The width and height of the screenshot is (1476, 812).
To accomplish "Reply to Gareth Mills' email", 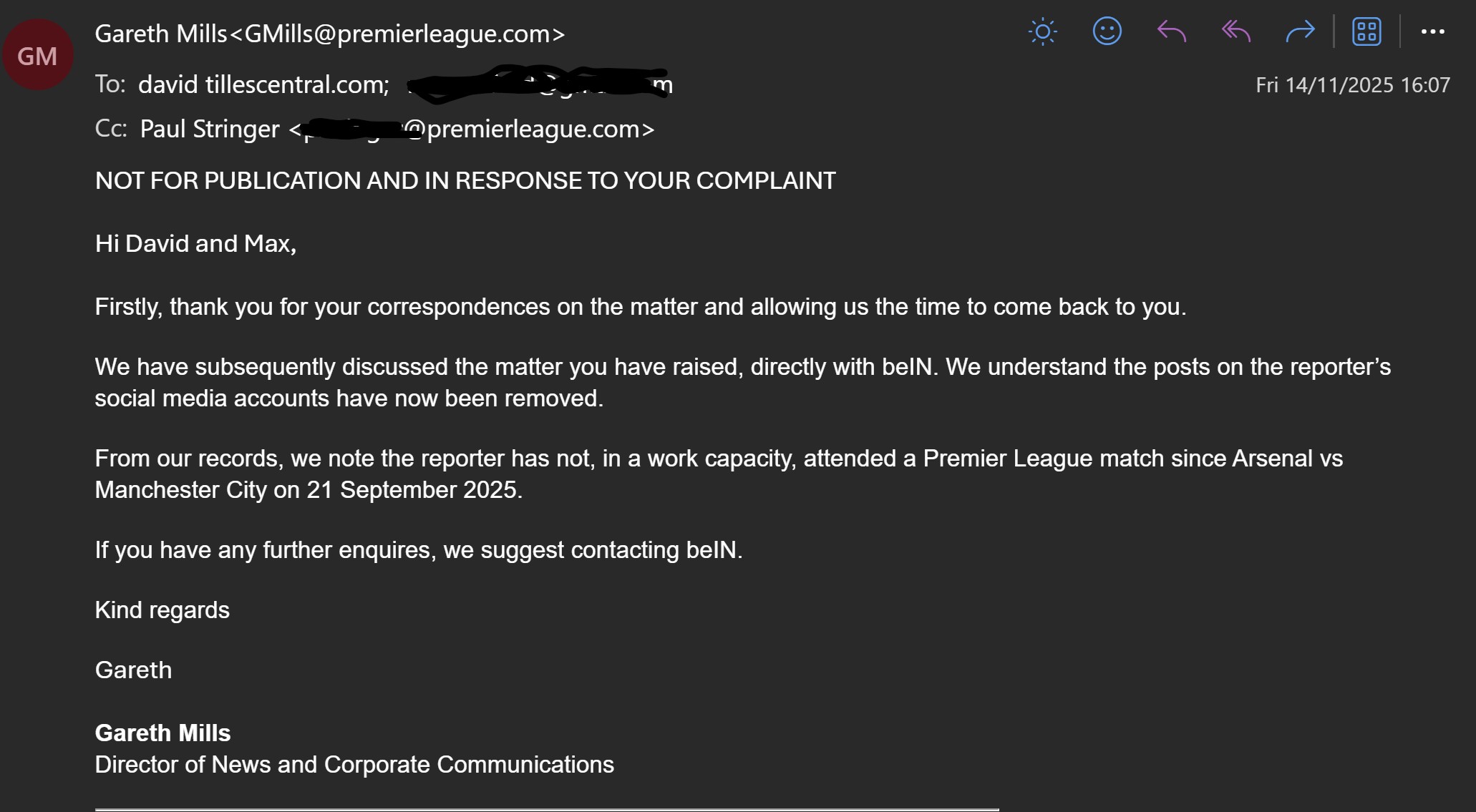I will pyautogui.click(x=1172, y=32).
